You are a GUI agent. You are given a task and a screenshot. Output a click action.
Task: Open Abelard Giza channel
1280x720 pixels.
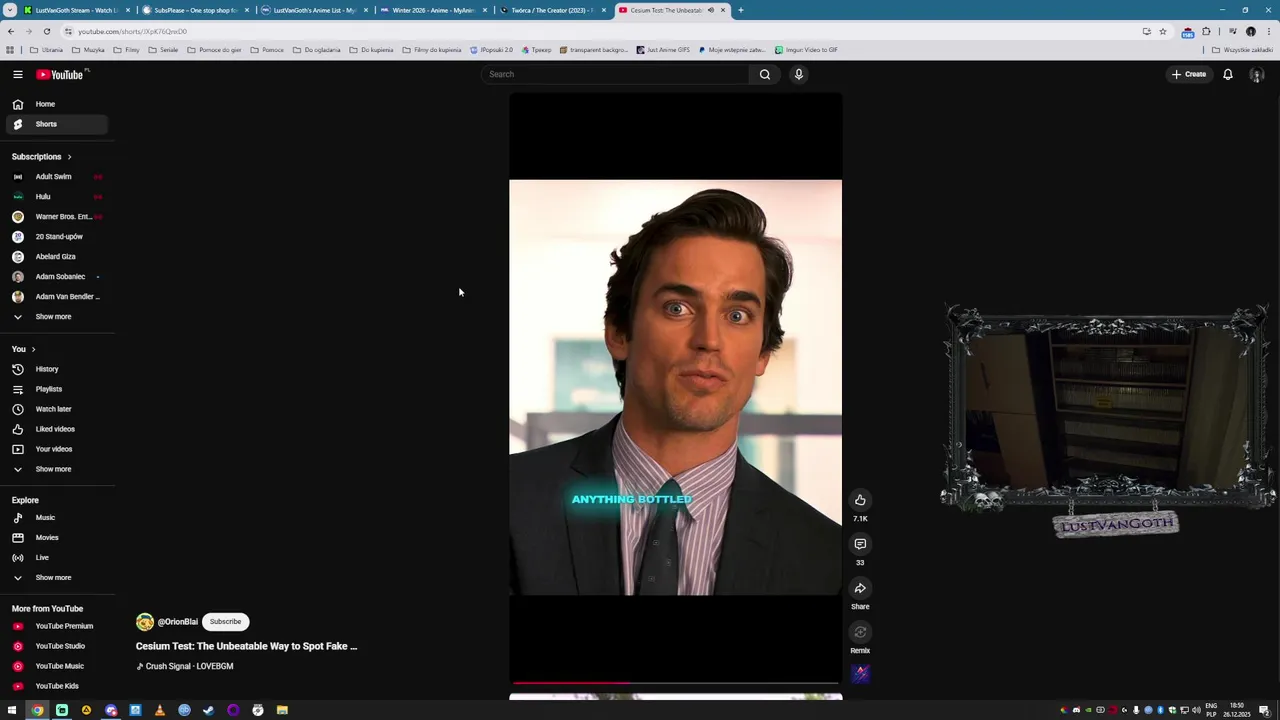(x=59, y=257)
